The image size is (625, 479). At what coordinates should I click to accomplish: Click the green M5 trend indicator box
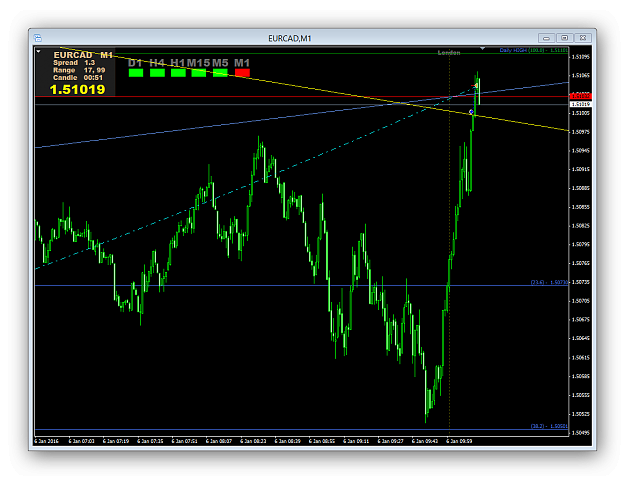click(220, 73)
